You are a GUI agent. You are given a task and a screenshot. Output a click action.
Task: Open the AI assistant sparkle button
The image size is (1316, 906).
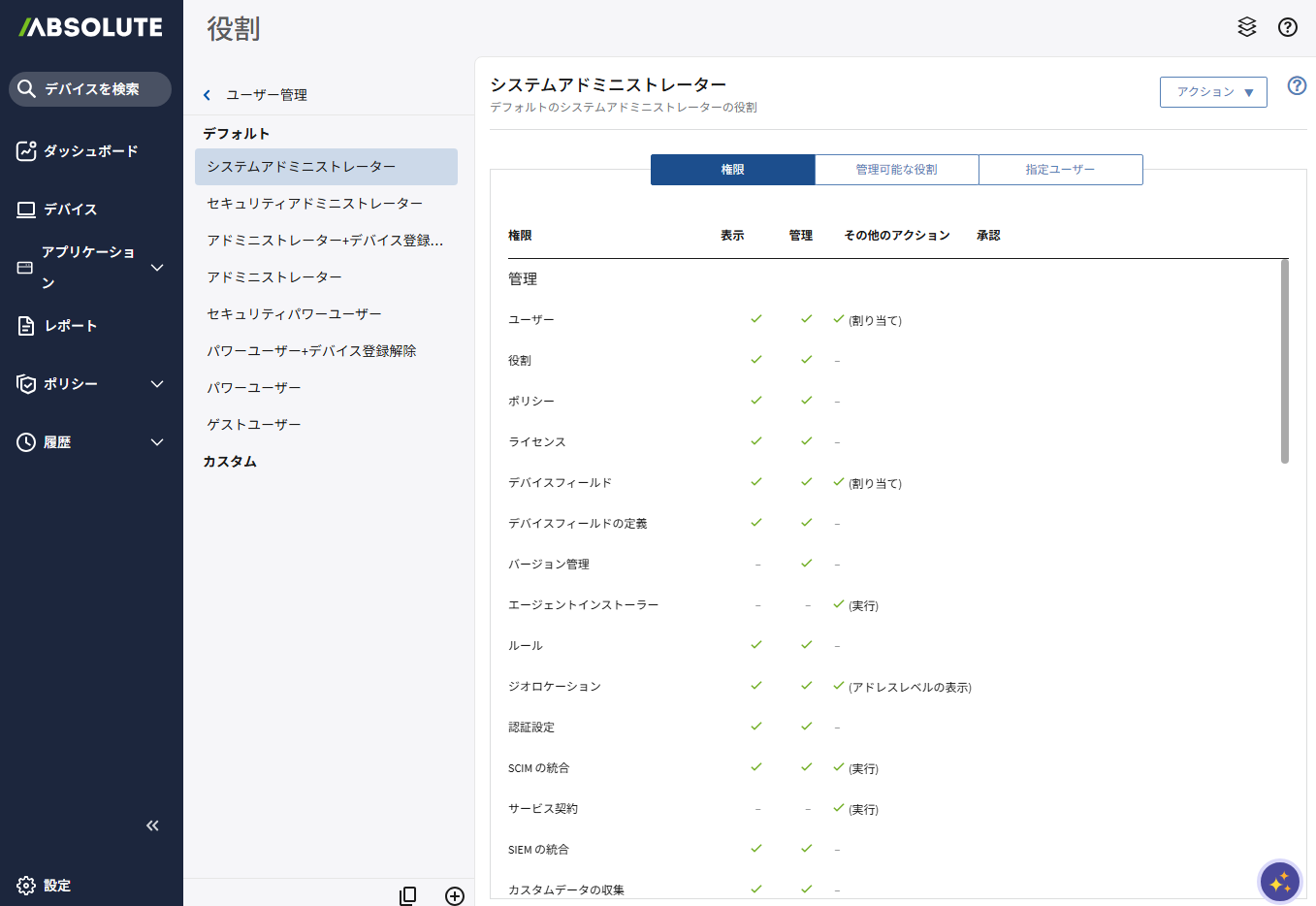coord(1279,882)
